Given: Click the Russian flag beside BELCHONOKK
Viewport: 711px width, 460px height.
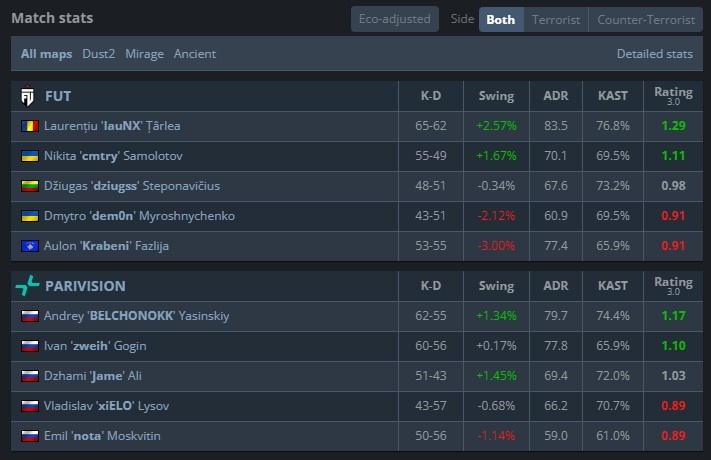Looking at the screenshot, I should [x=29, y=316].
